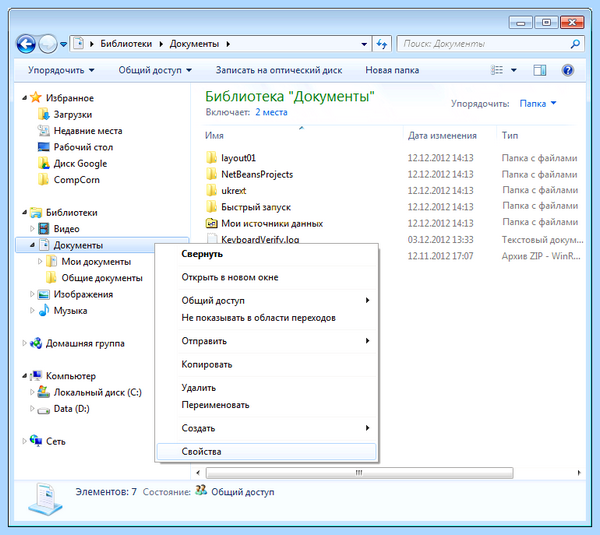Collapse the Избранное tree section
Viewport: 600px width, 535px height.
coord(24,98)
